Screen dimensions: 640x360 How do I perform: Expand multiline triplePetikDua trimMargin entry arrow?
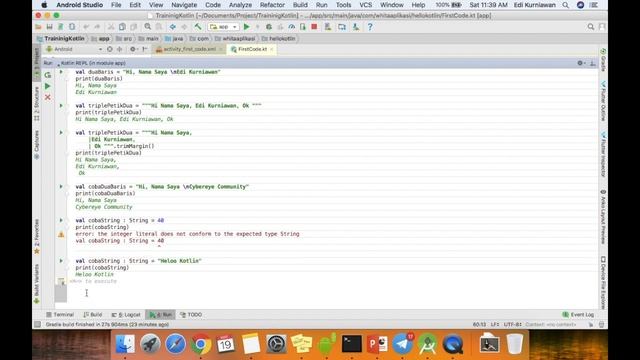point(61,133)
